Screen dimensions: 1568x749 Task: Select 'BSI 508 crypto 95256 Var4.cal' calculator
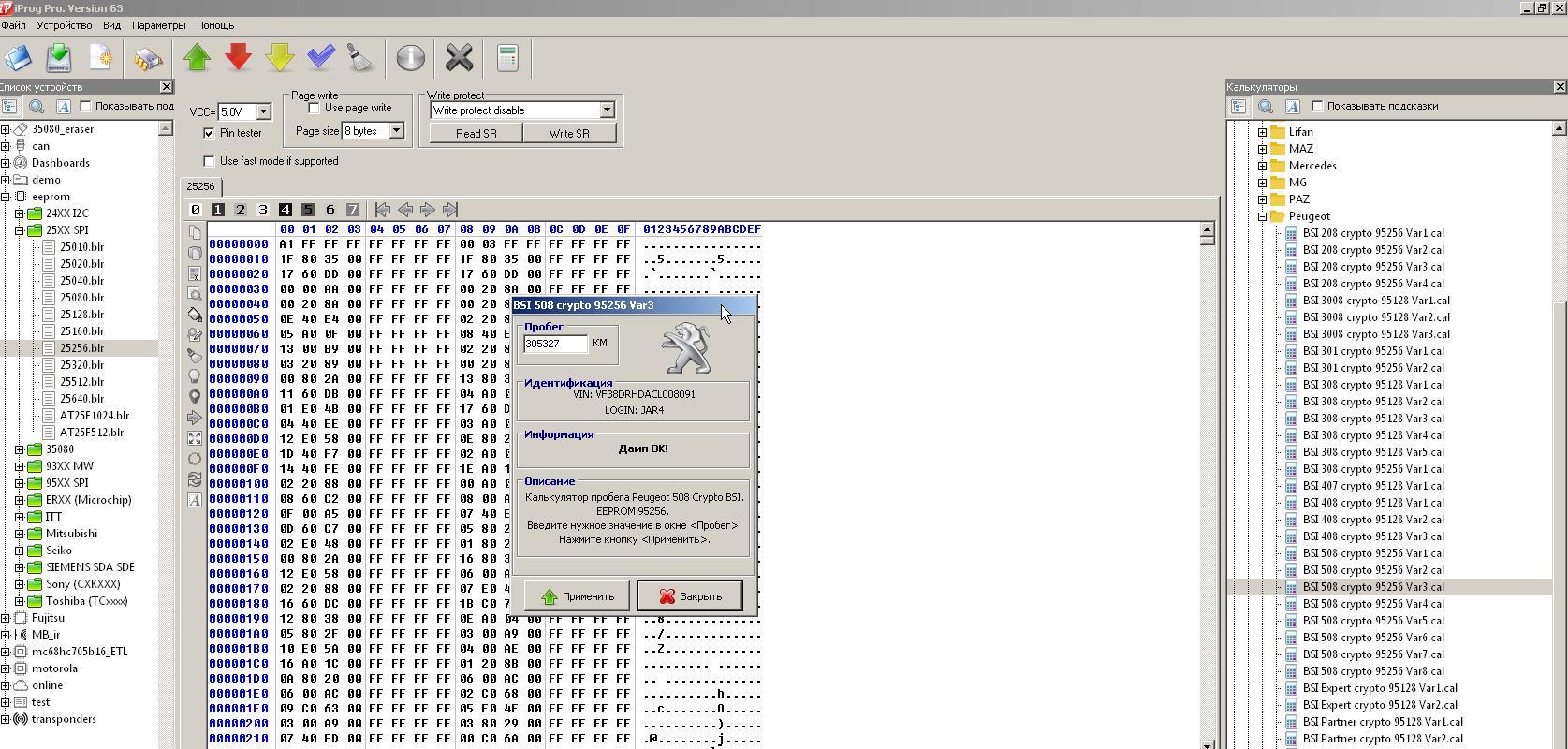tap(1373, 604)
